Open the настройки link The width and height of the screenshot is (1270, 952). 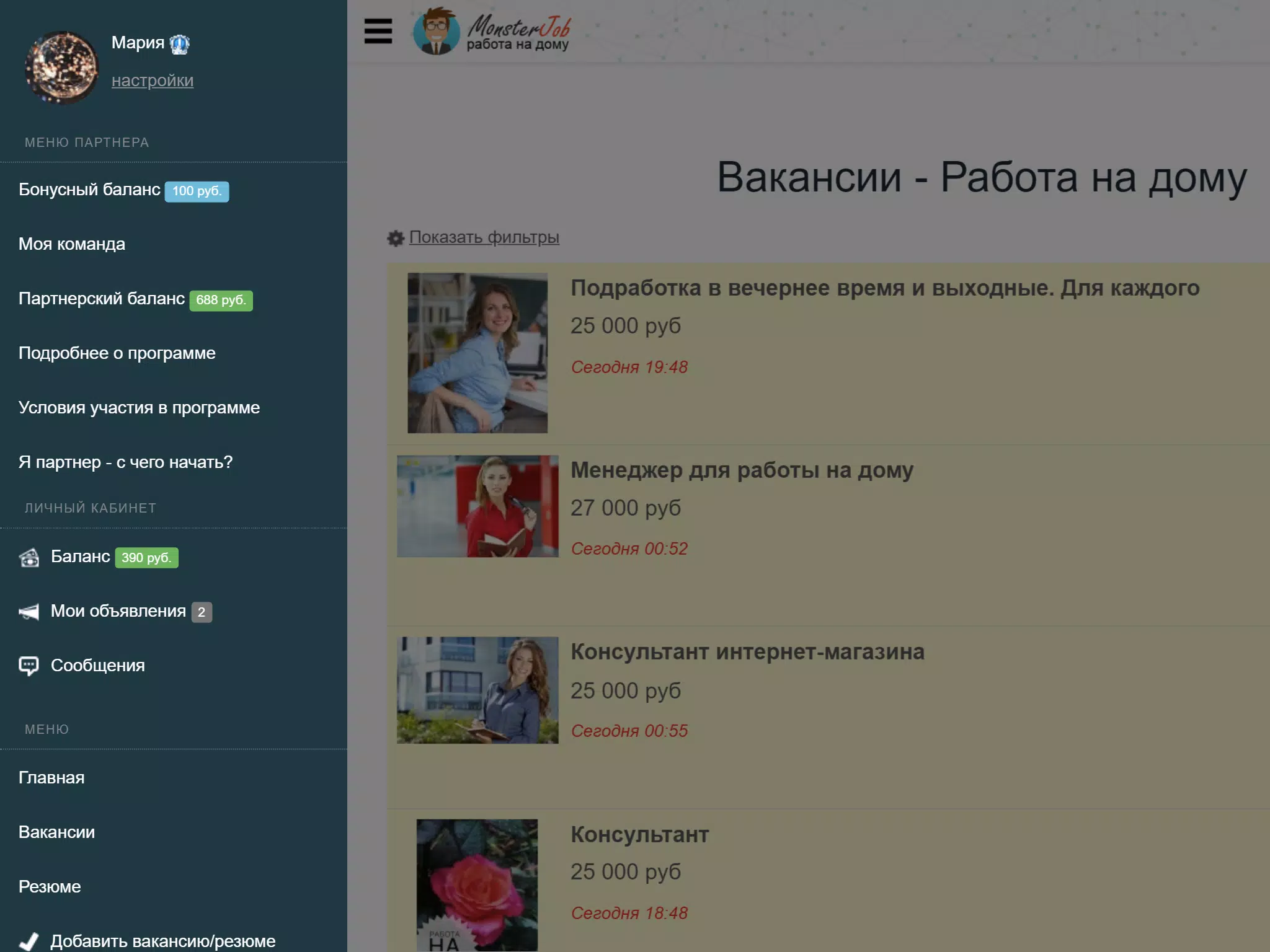[x=152, y=81]
